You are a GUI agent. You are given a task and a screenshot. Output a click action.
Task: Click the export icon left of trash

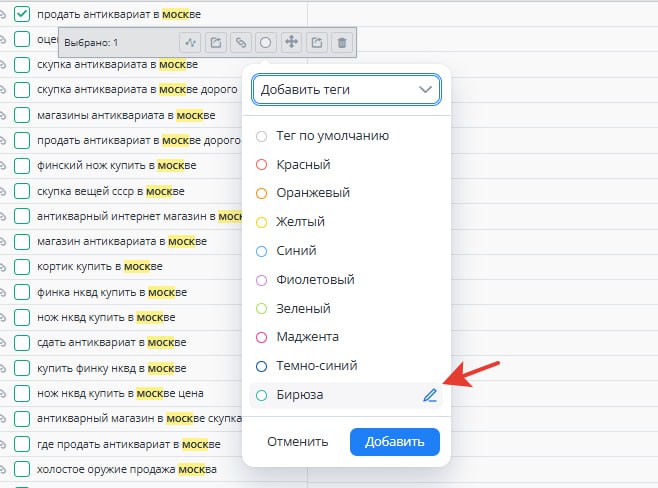pos(316,42)
